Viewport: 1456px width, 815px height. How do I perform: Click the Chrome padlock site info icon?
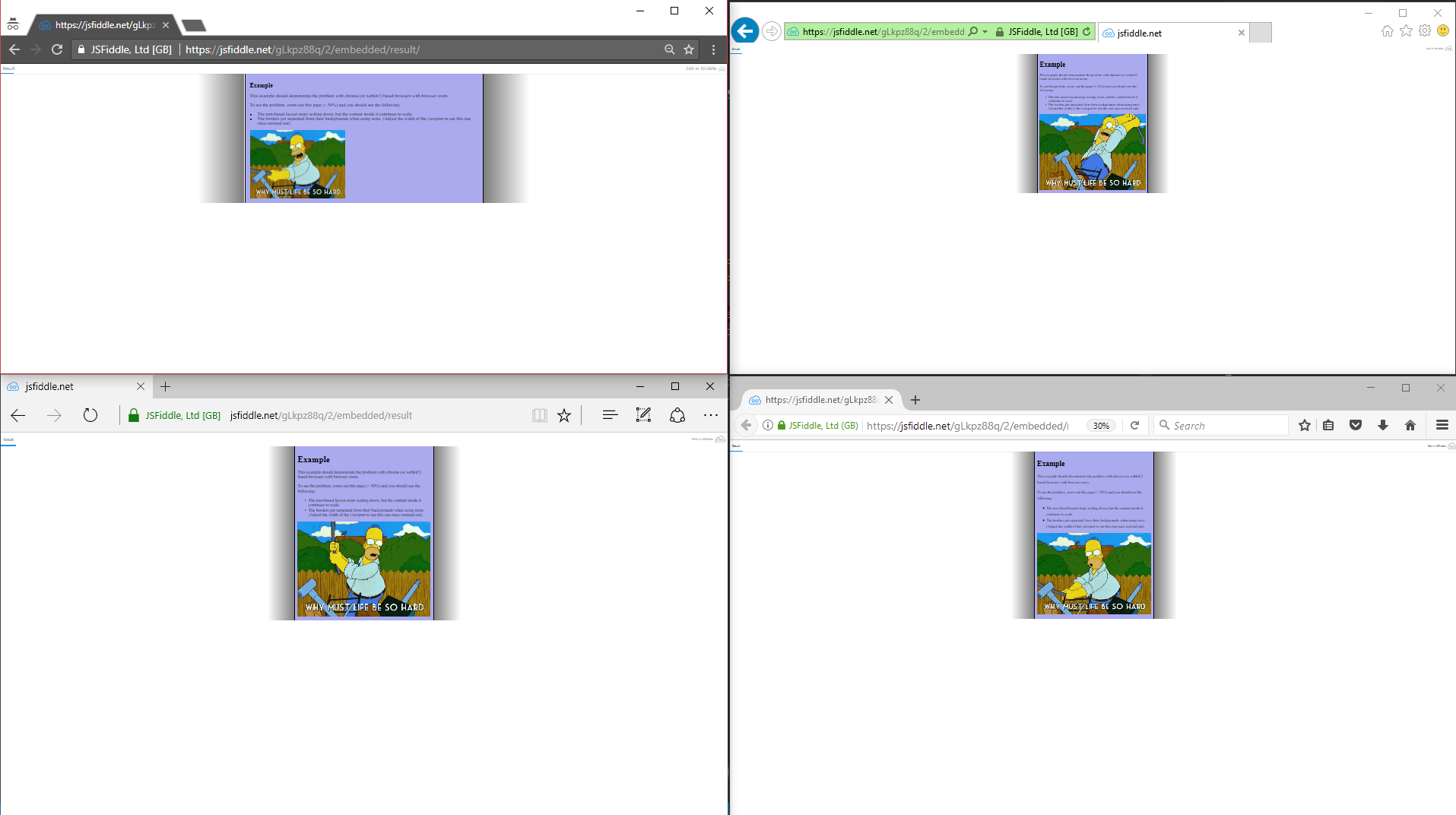click(81, 49)
